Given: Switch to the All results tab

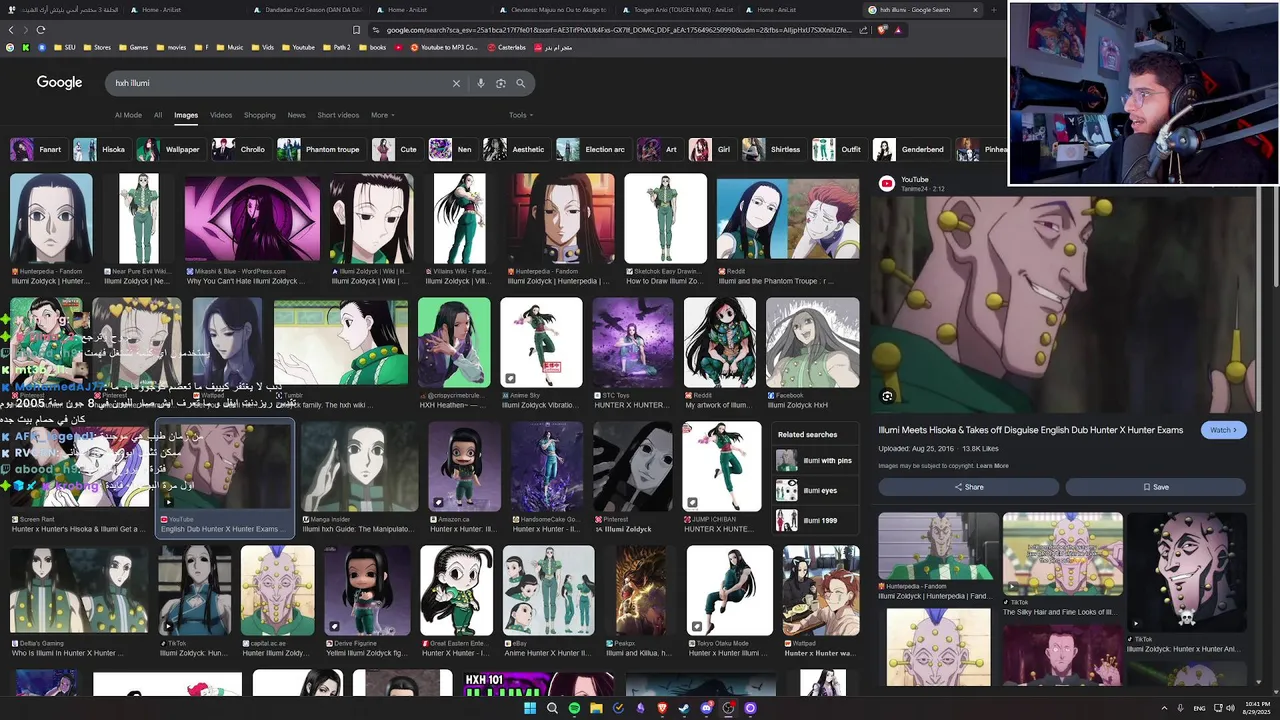Looking at the screenshot, I should coord(157,115).
